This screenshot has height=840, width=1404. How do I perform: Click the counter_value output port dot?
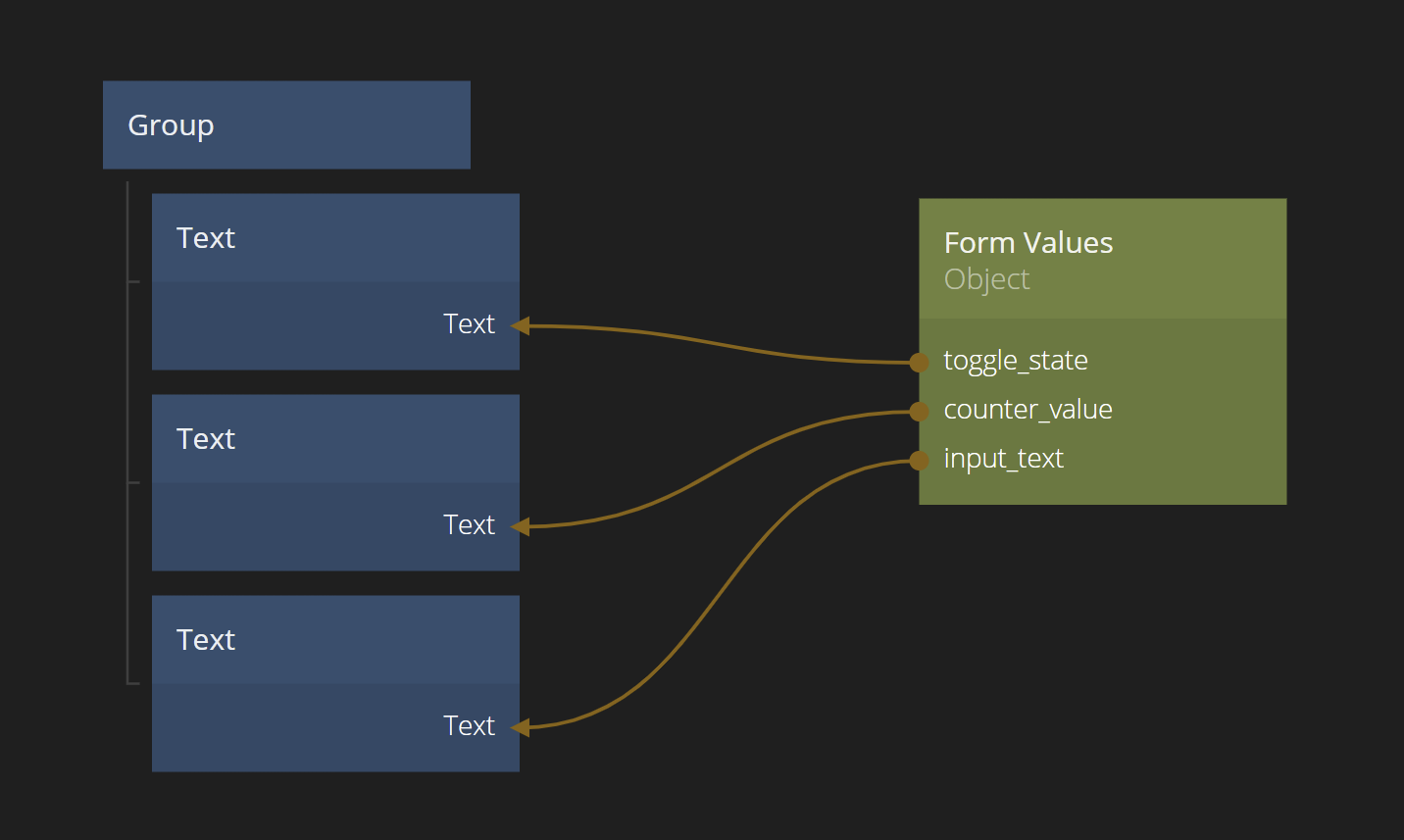(919, 412)
